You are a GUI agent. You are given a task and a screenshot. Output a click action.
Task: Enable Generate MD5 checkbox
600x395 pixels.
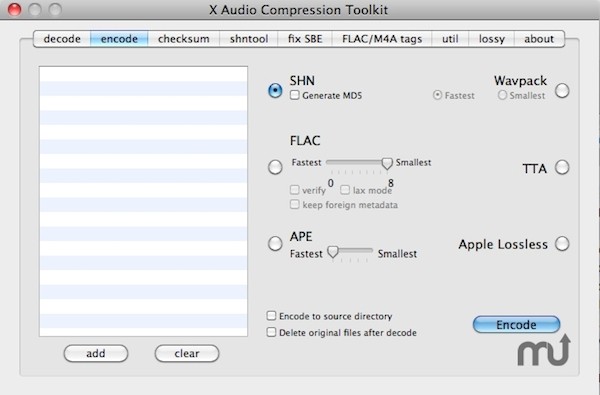pos(294,95)
